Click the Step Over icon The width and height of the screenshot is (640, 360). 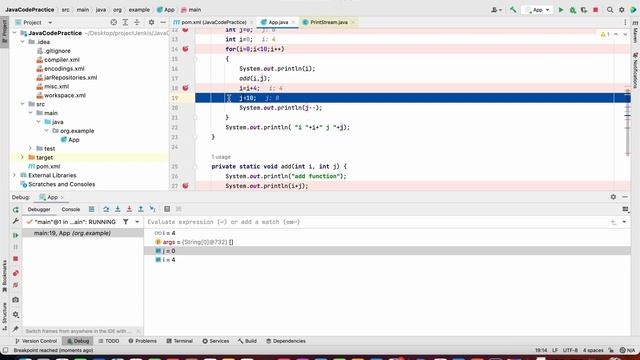(106, 209)
